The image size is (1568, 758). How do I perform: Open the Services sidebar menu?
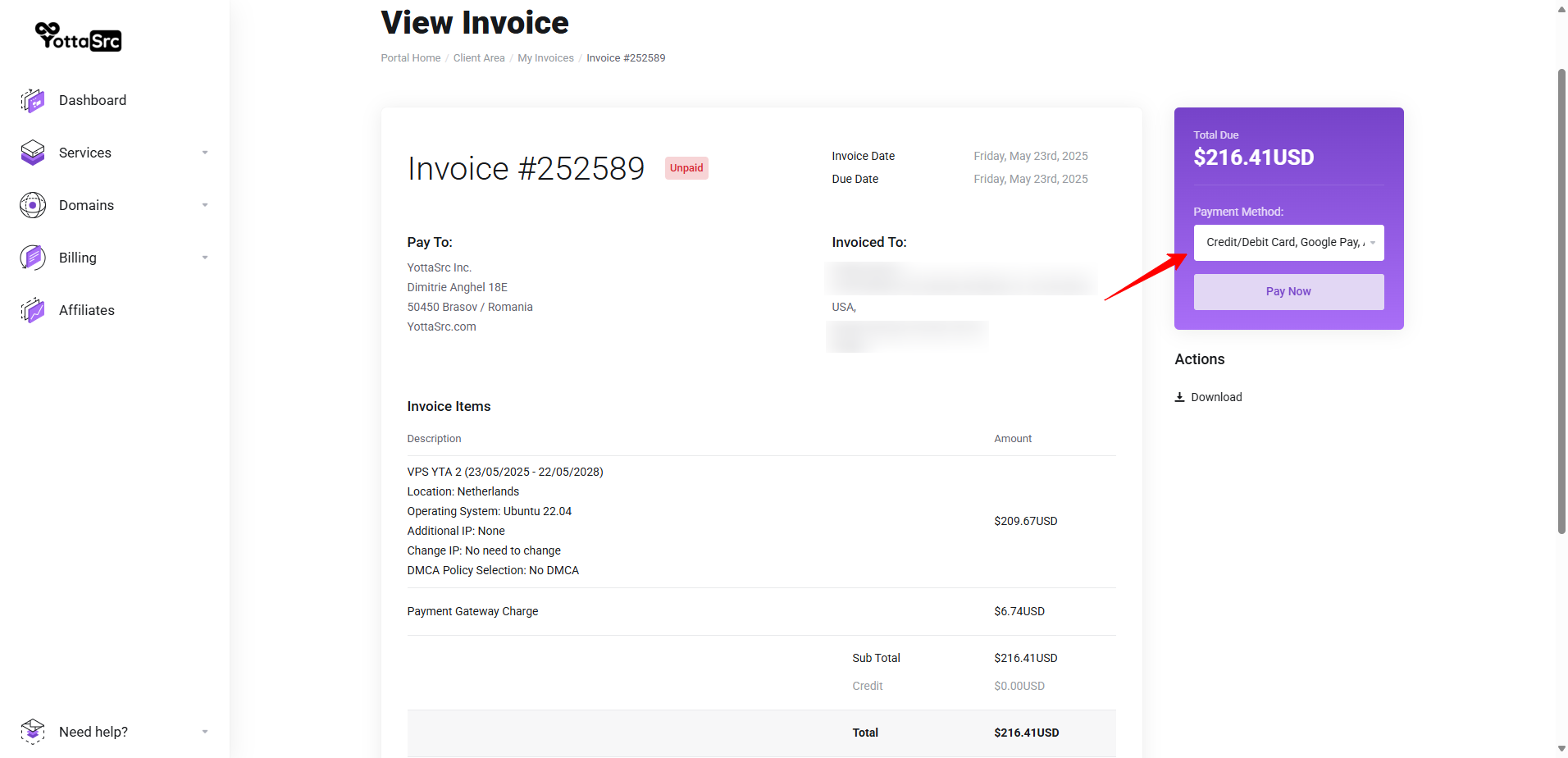pyautogui.click(x=85, y=153)
